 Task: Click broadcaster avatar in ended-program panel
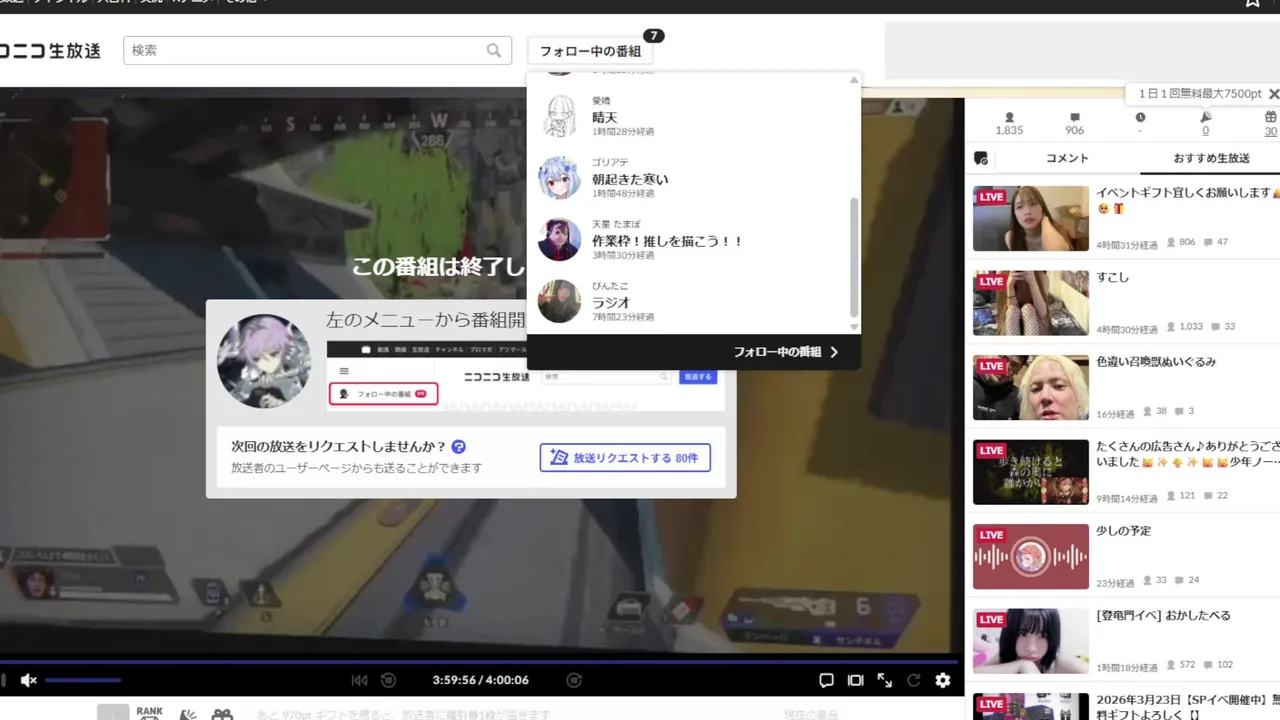[264, 361]
